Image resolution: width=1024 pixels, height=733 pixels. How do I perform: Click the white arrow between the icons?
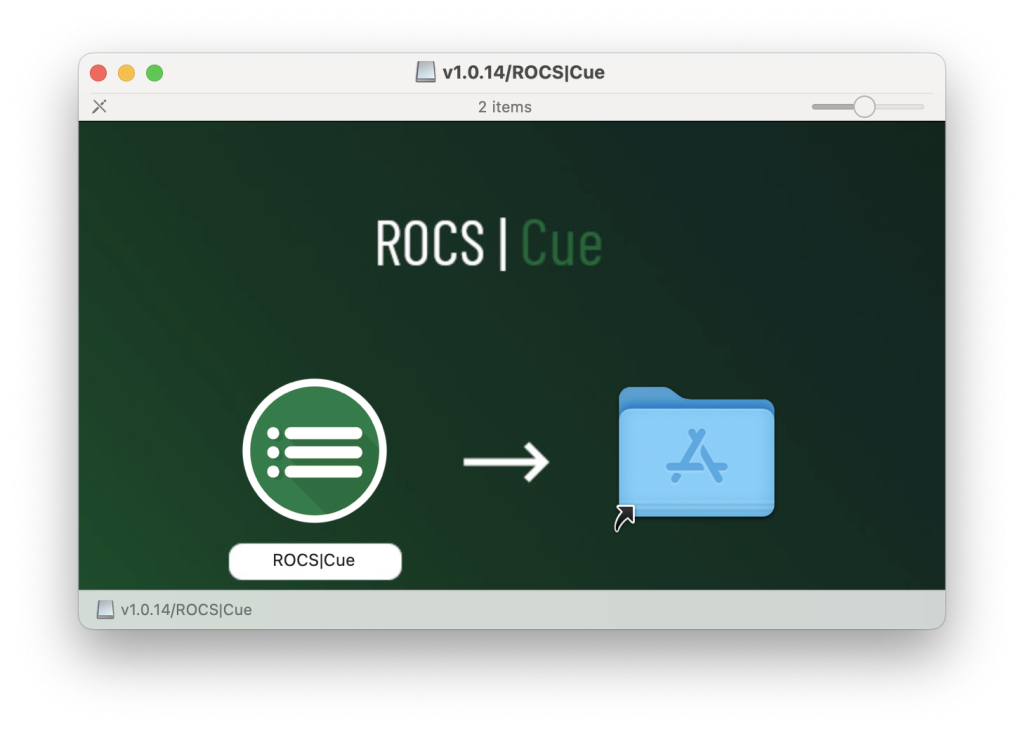pos(505,461)
